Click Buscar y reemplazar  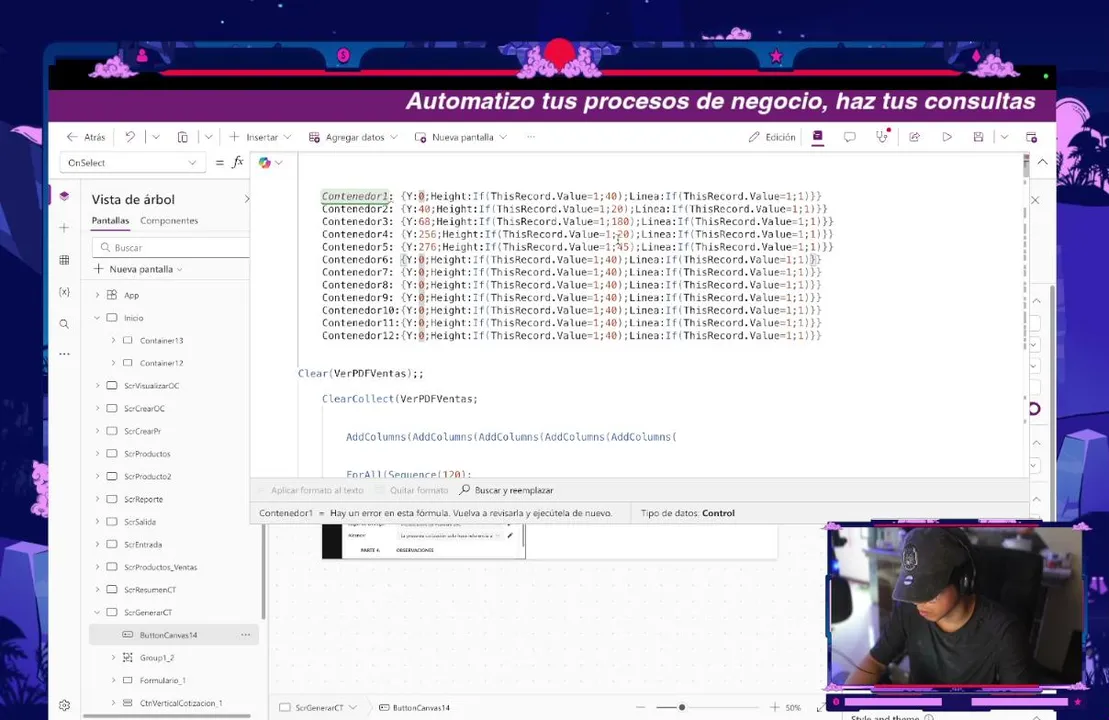[x=506, y=490]
